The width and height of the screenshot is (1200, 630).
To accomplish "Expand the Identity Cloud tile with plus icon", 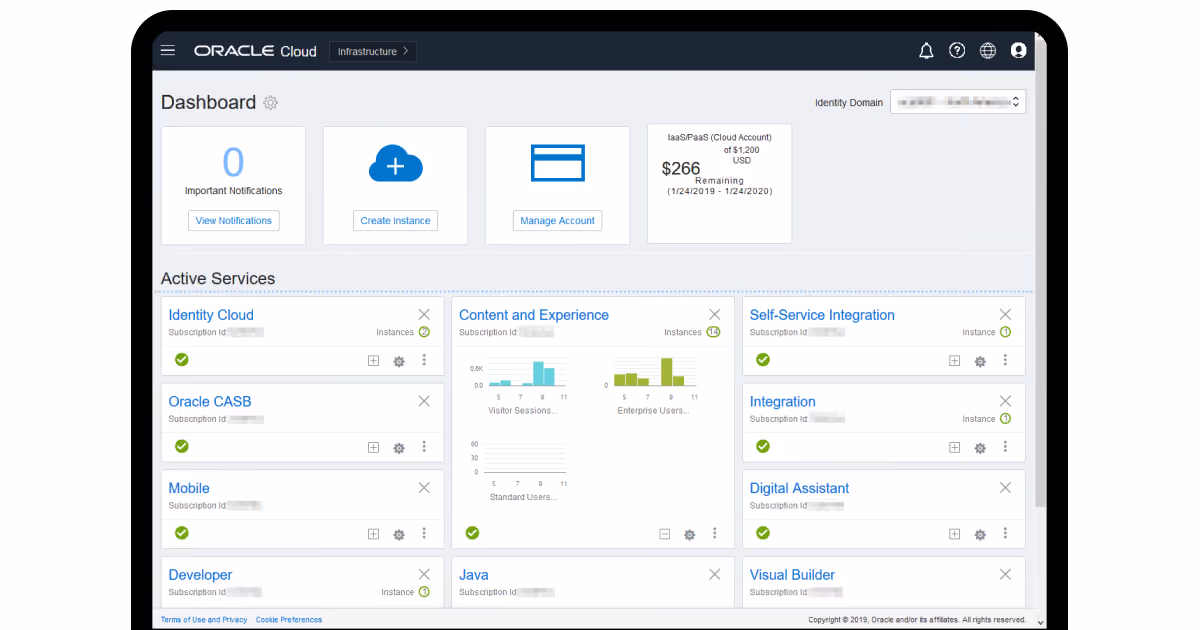I will (373, 361).
